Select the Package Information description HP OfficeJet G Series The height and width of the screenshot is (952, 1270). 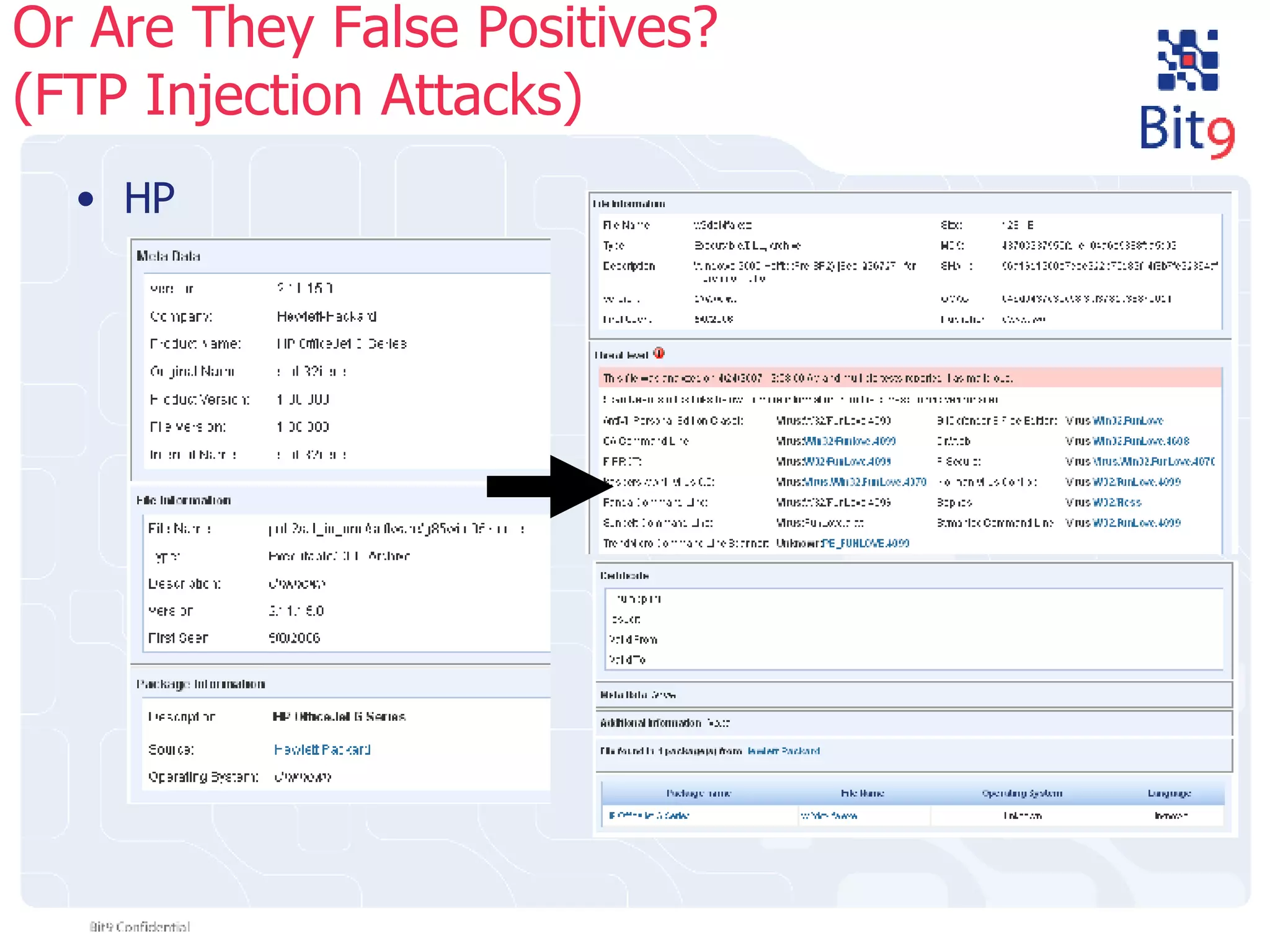point(339,716)
